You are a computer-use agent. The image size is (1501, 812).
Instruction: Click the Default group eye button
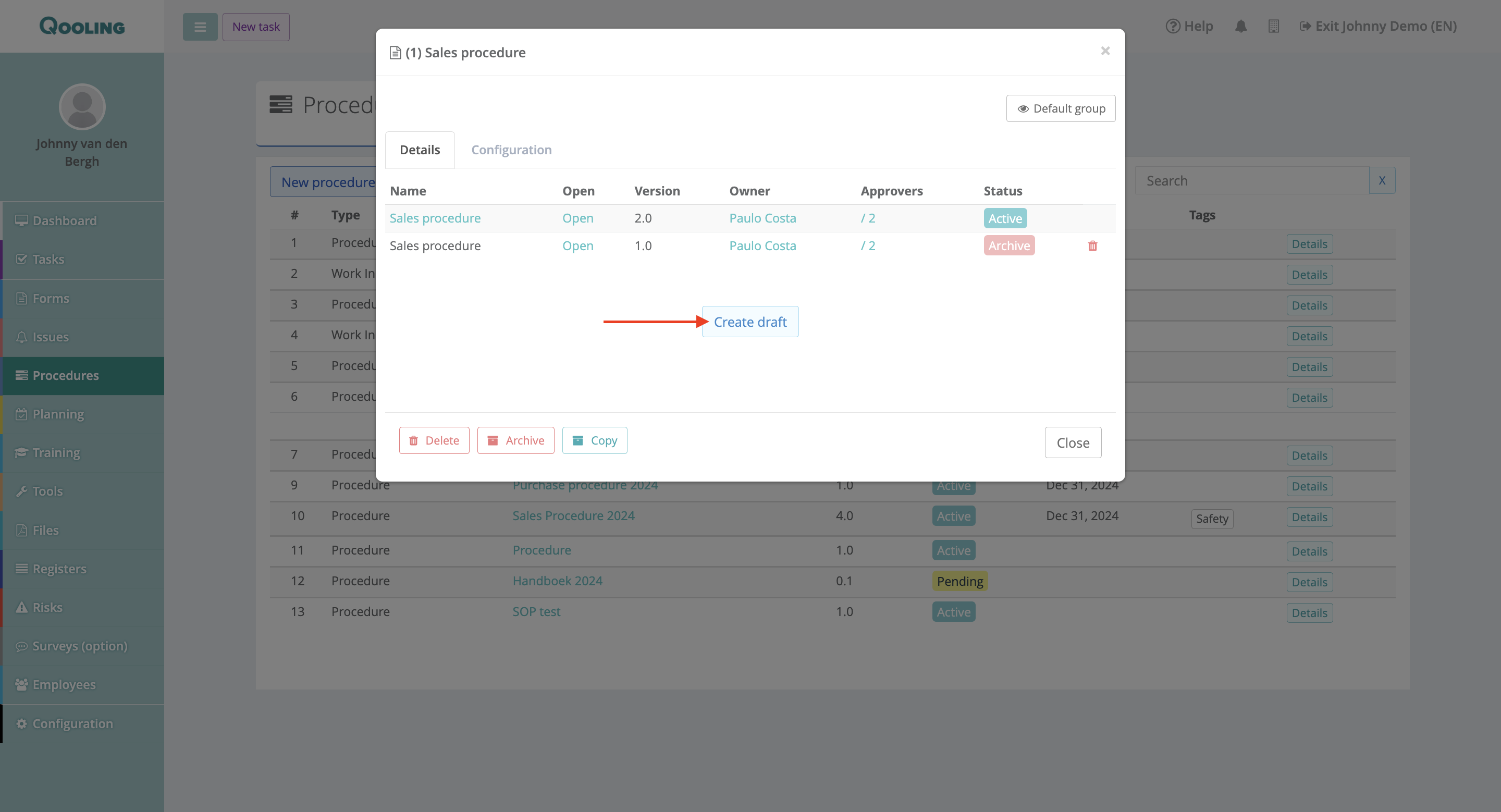[1061, 108]
